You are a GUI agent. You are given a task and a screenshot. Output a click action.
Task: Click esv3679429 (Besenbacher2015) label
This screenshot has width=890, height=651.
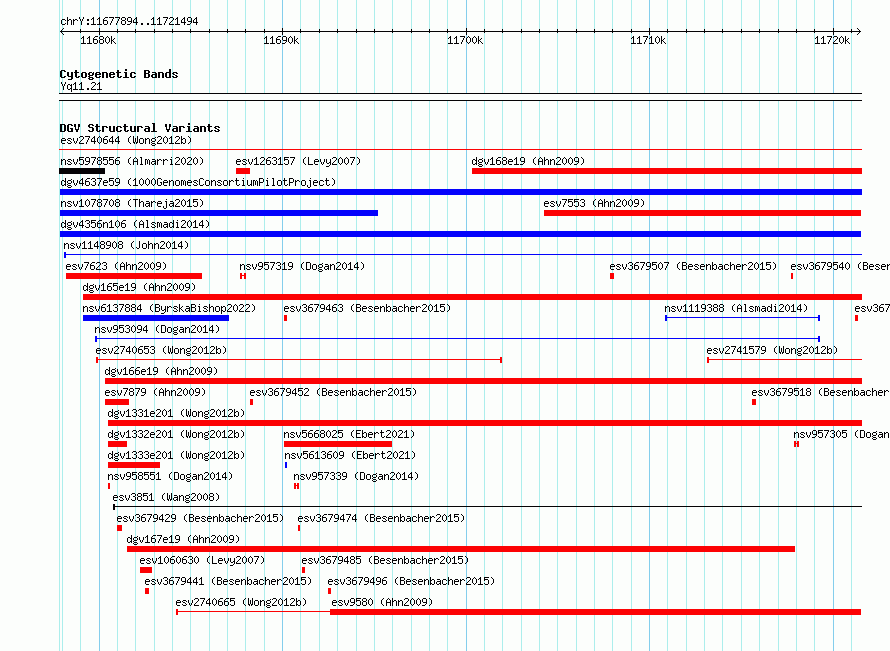[200, 518]
